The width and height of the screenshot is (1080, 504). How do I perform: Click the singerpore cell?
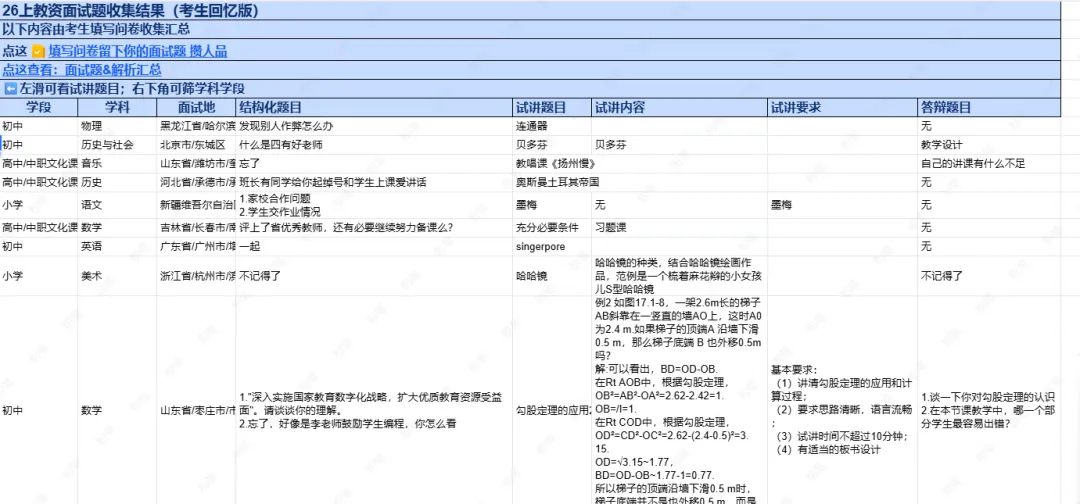[552, 246]
